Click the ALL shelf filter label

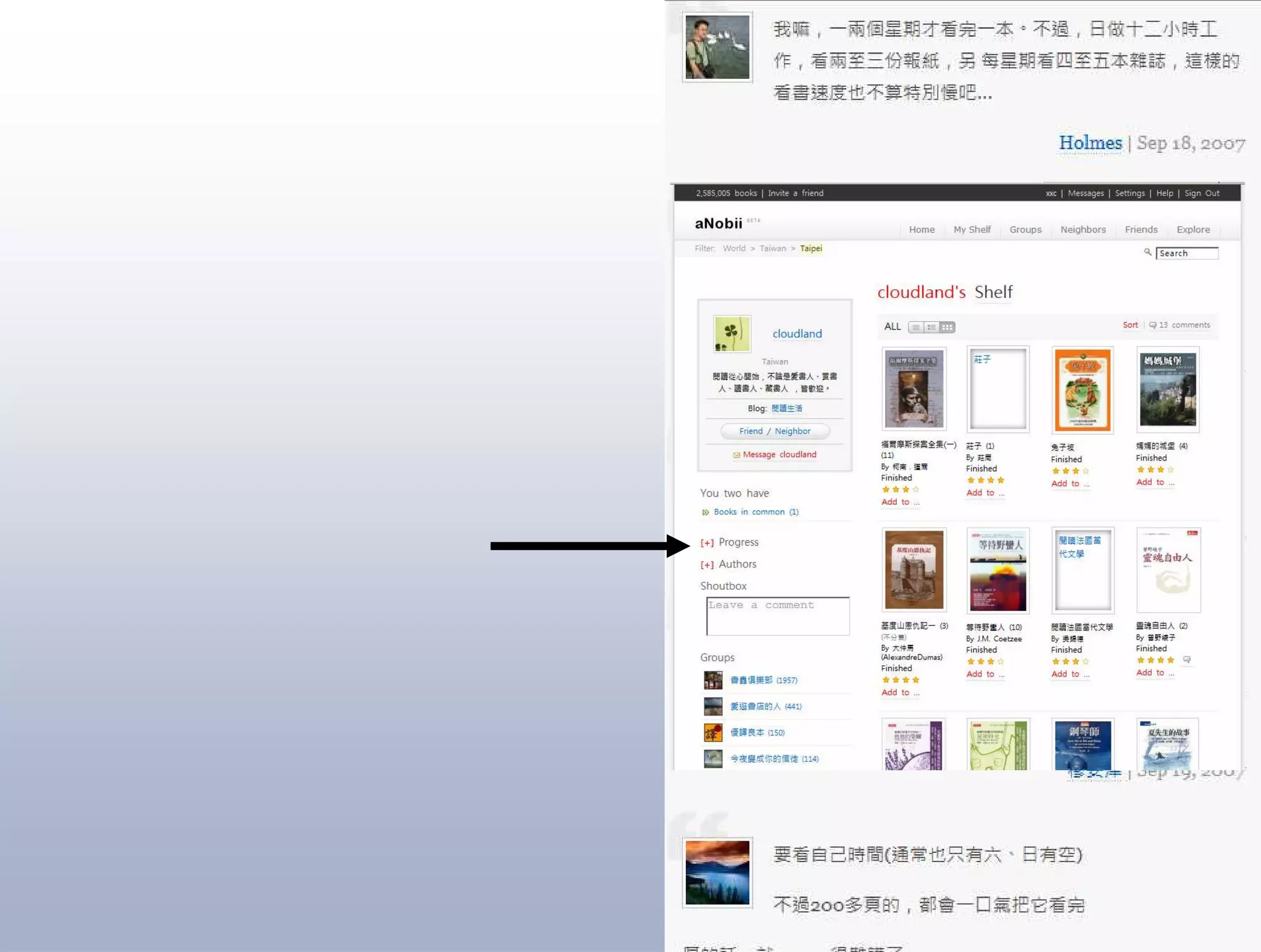(892, 327)
